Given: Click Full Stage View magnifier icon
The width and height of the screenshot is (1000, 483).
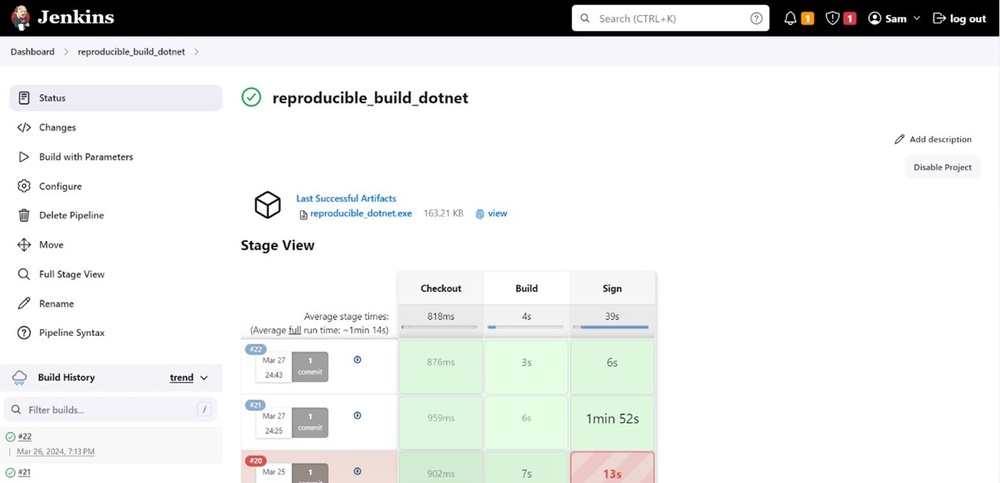Looking at the screenshot, I should coord(24,274).
